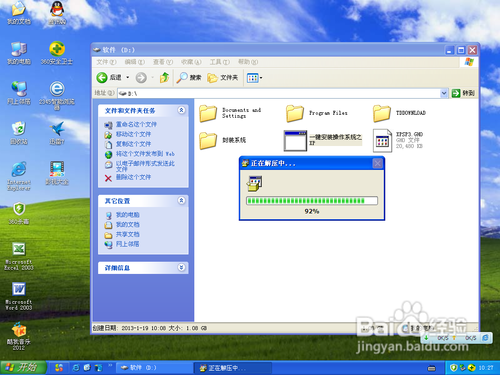This screenshot has width=500, height=375.
Task: Open the 帮助 (Help) menu
Action: [248, 62]
